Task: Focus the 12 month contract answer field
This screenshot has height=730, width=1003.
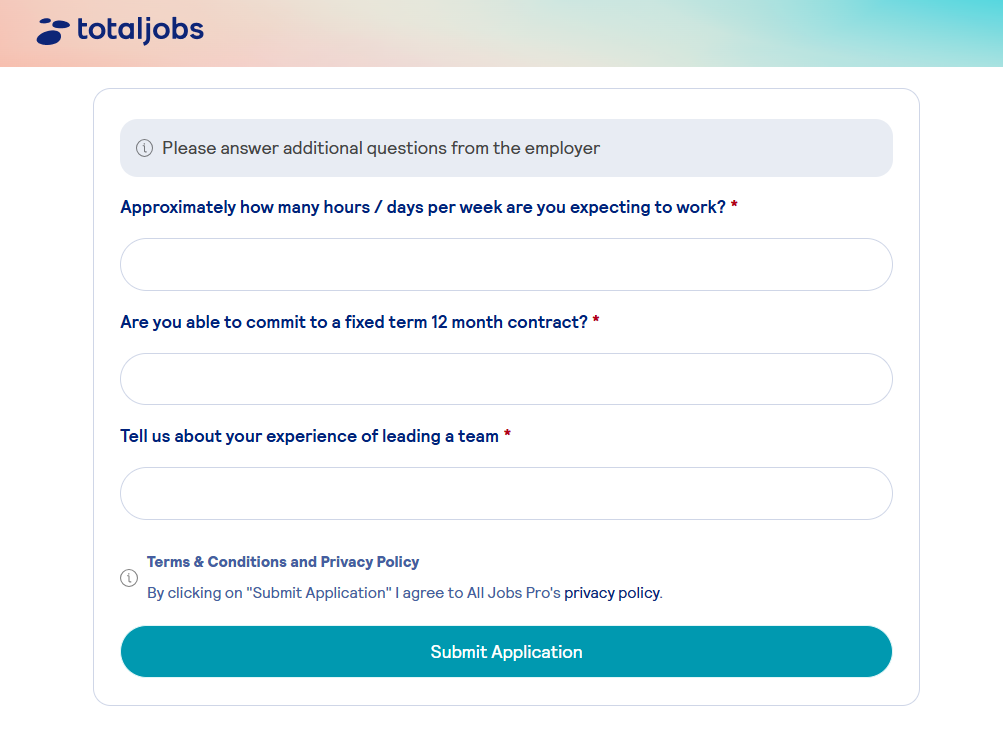Action: [506, 379]
